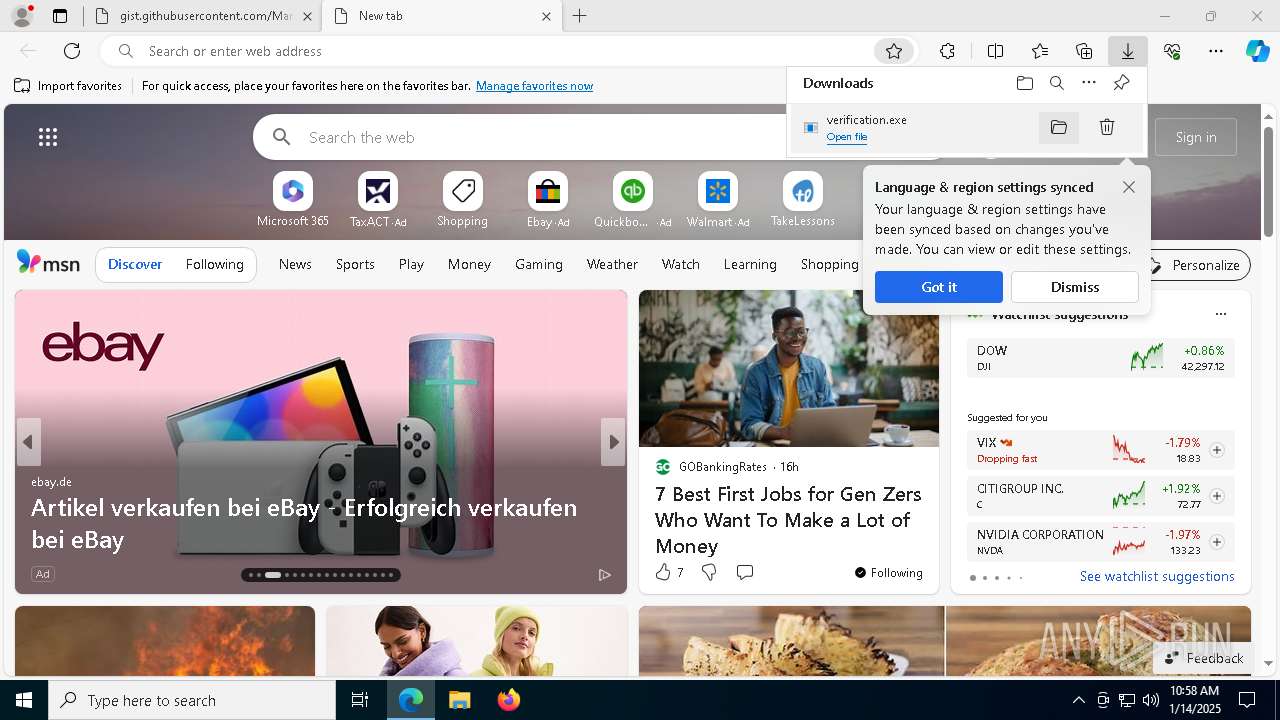Open split screen view
Image resolution: width=1280 pixels, height=720 pixels.
(x=995, y=51)
